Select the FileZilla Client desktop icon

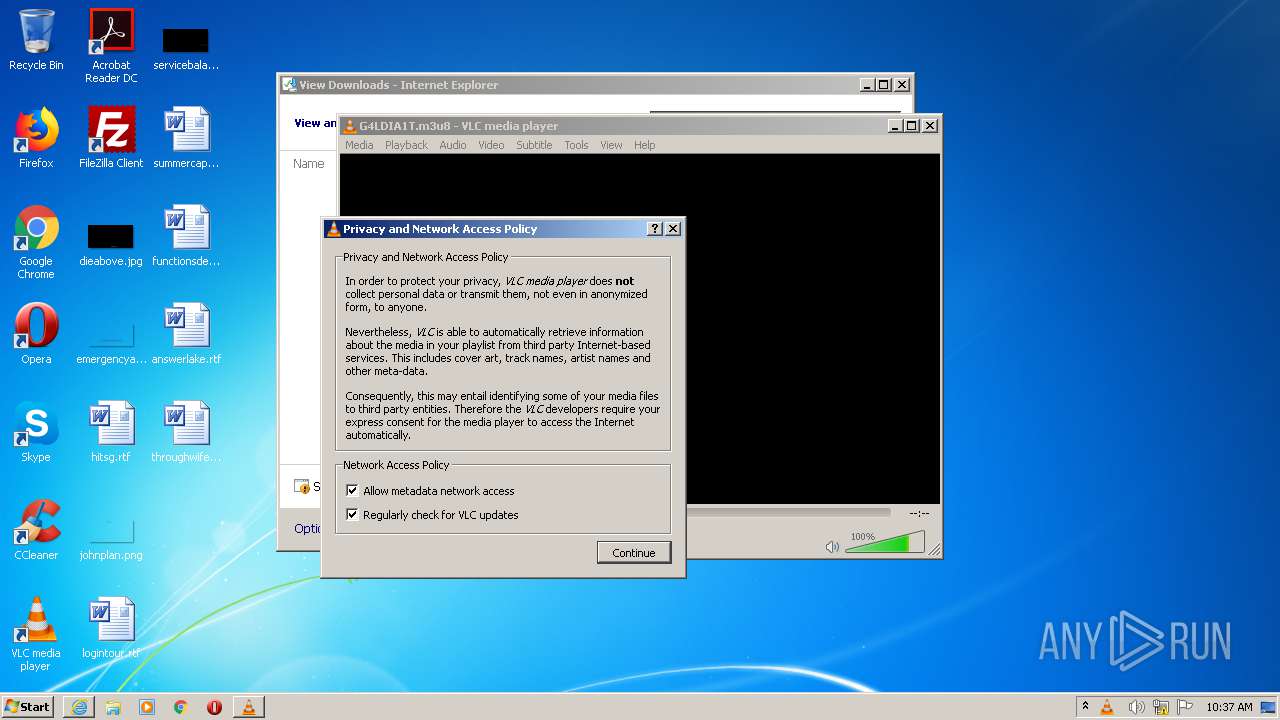pos(111,138)
